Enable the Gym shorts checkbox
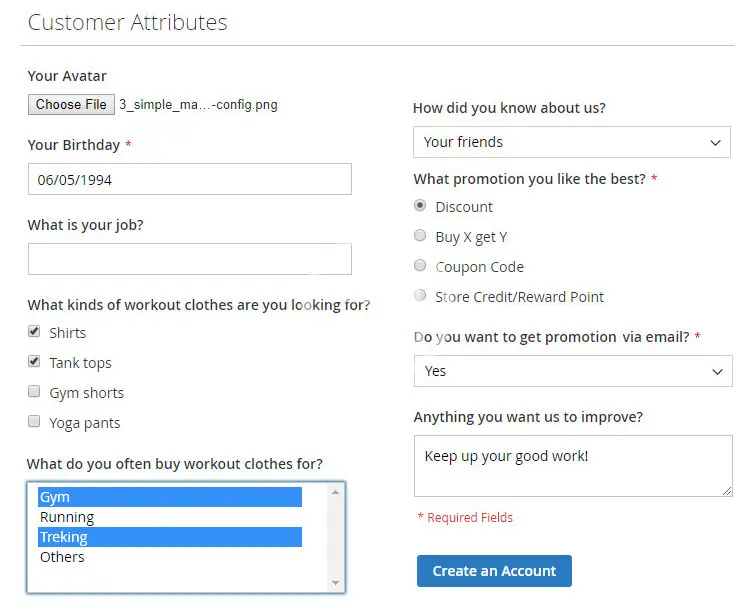Image resolution: width=756 pixels, height=614 pixels. 35,392
